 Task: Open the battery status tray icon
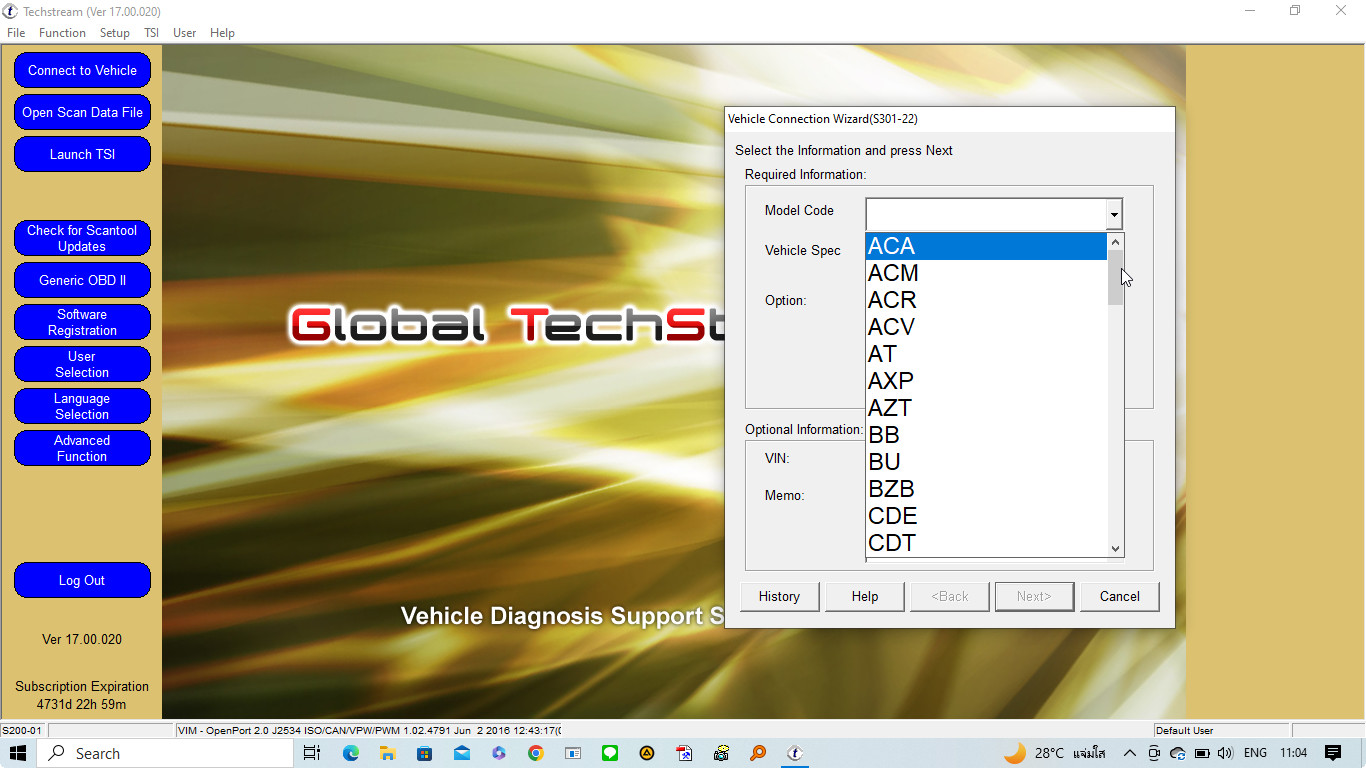1202,753
